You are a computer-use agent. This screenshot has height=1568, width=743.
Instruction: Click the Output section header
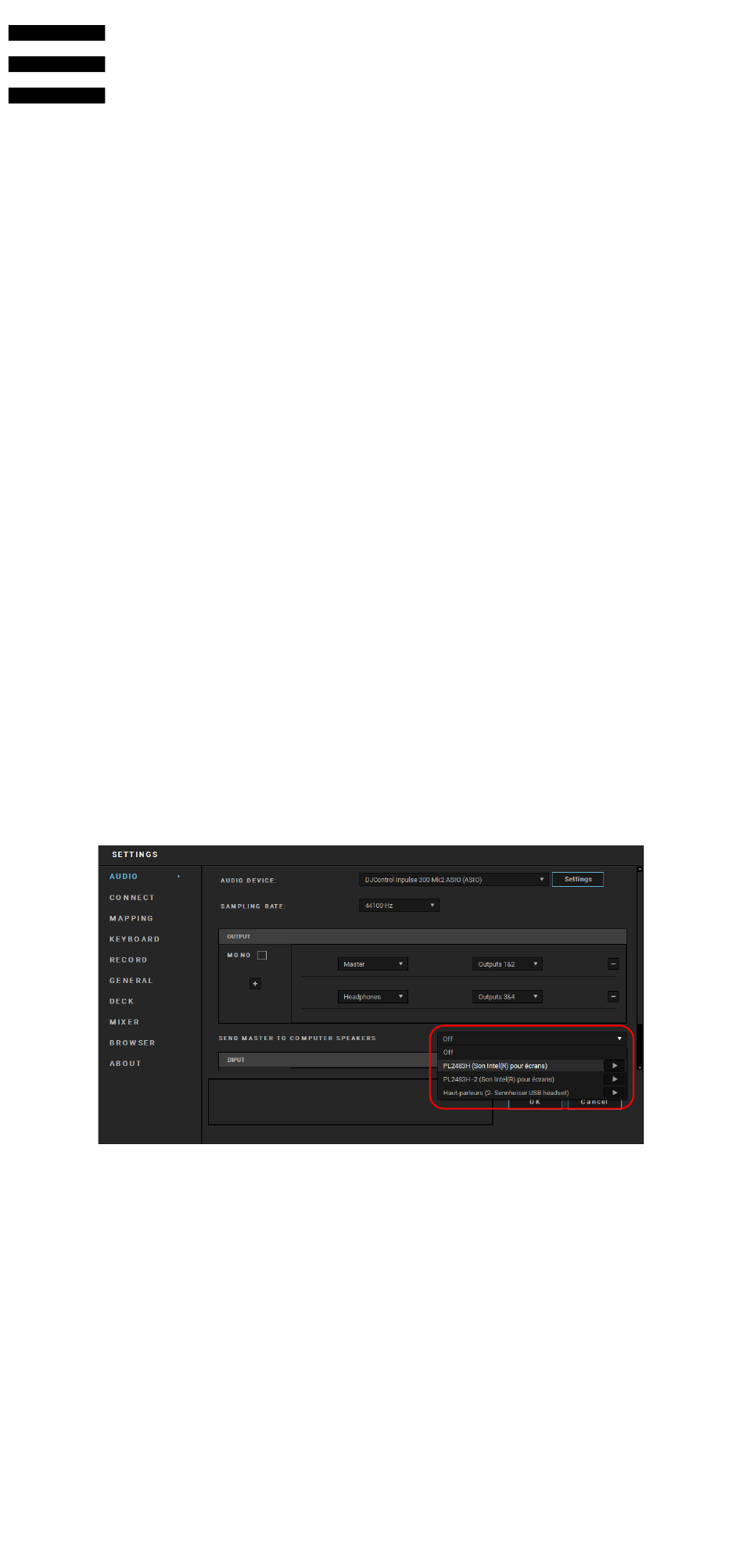click(422, 936)
